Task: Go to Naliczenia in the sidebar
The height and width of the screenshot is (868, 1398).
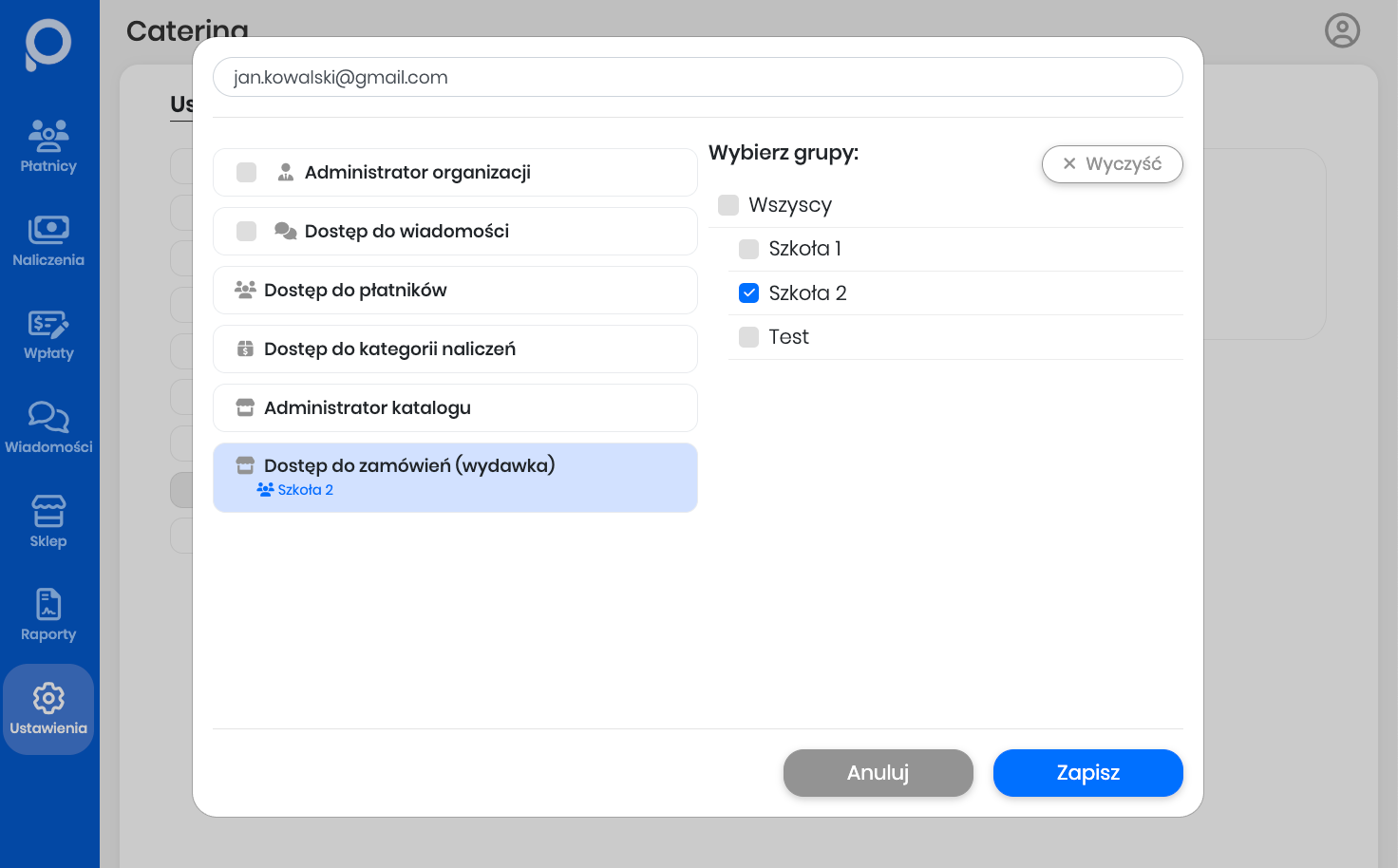Action: [48, 240]
